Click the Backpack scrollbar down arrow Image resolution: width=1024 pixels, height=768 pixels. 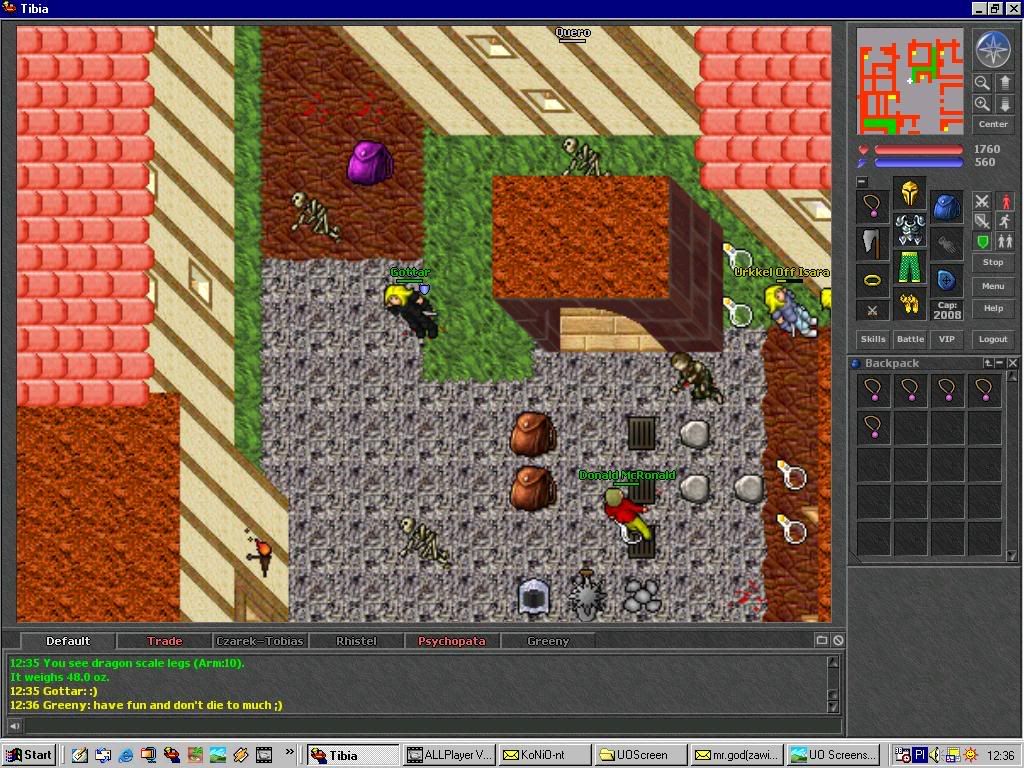(x=1012, y=555)
